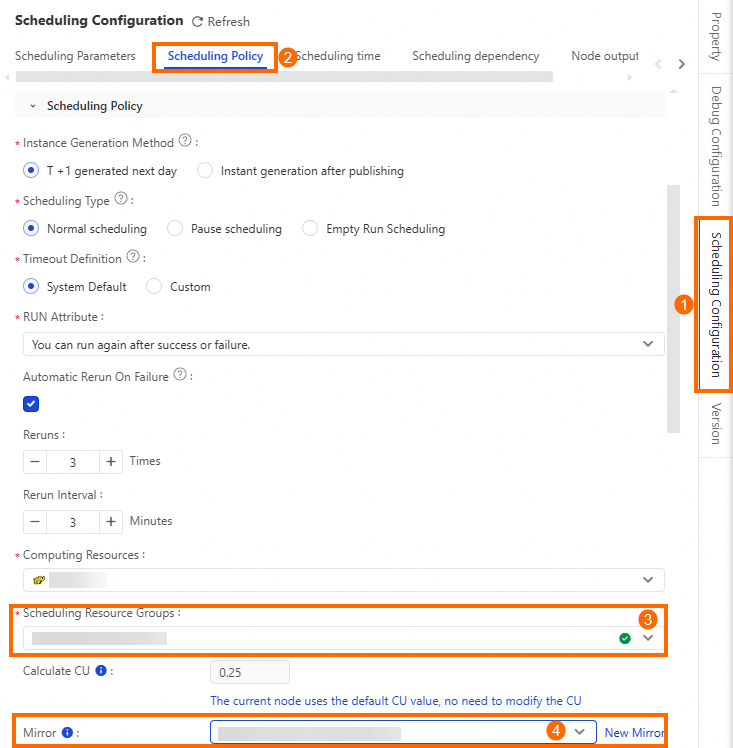Choose Pause scheduling radio button
733x748 pixels.
tap(174, 229)
